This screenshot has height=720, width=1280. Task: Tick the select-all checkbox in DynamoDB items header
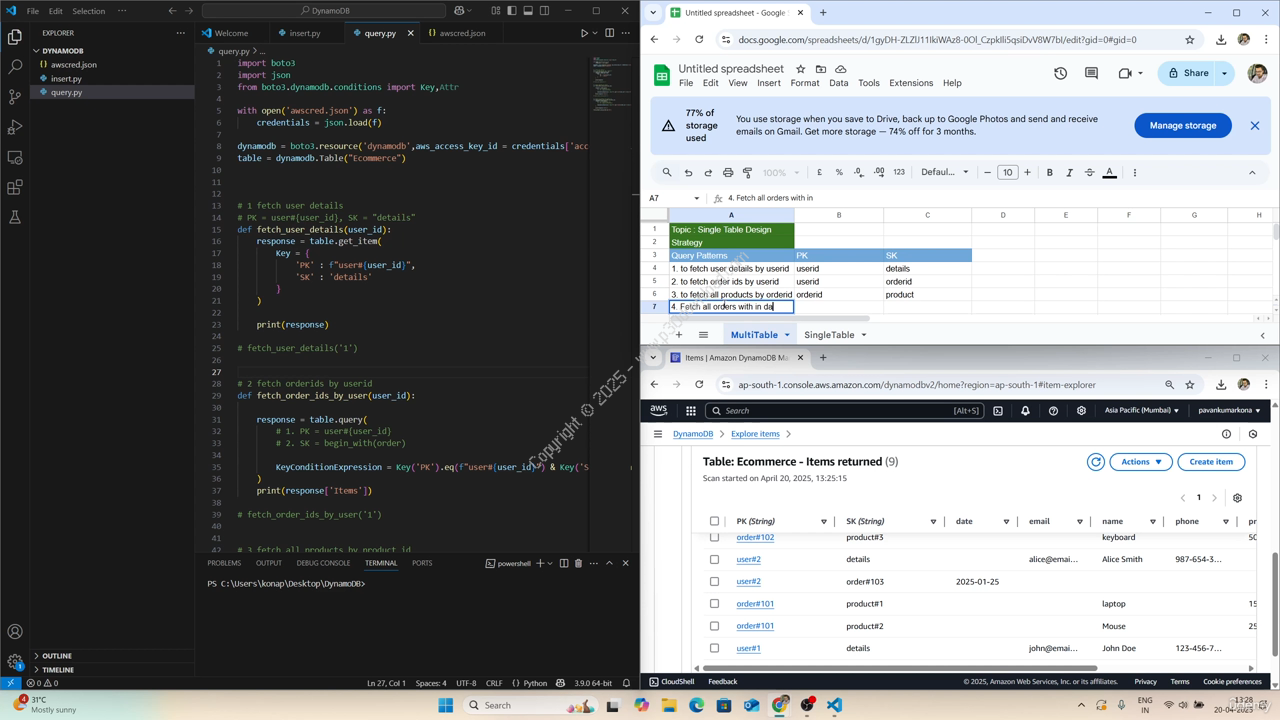pos(714,521)
